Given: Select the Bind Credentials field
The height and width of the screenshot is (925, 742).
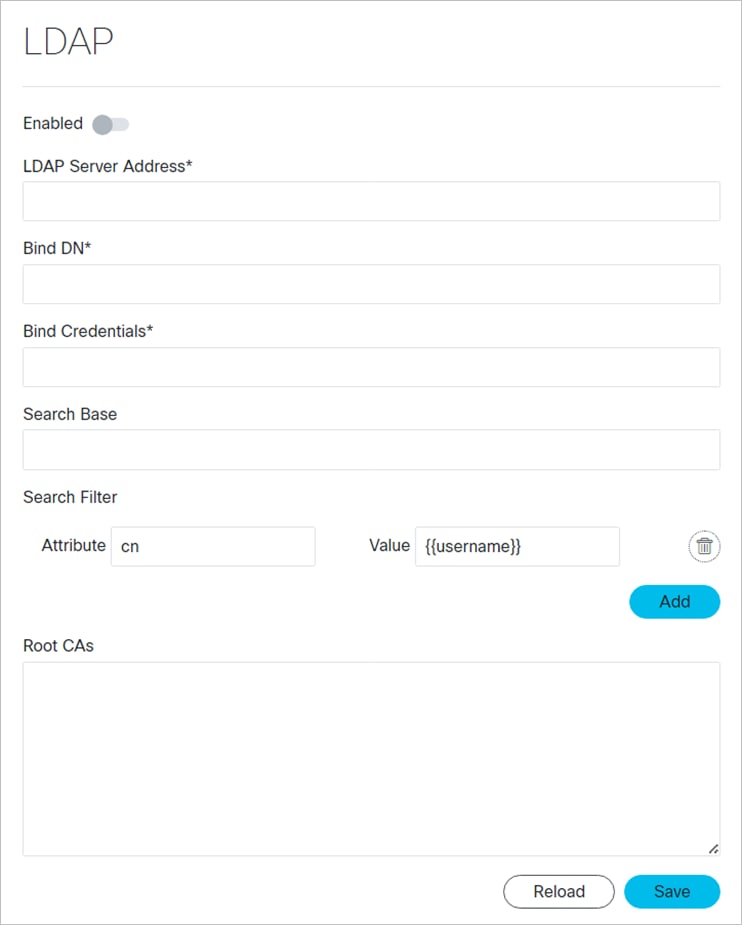Looking at the screenshot, I should [371, 367].
